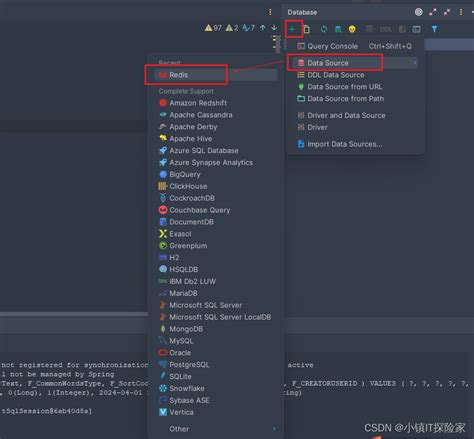This screenshot has height=439, width=474.
Task: Click the Snowflake icon
Action: click(163, 388)
